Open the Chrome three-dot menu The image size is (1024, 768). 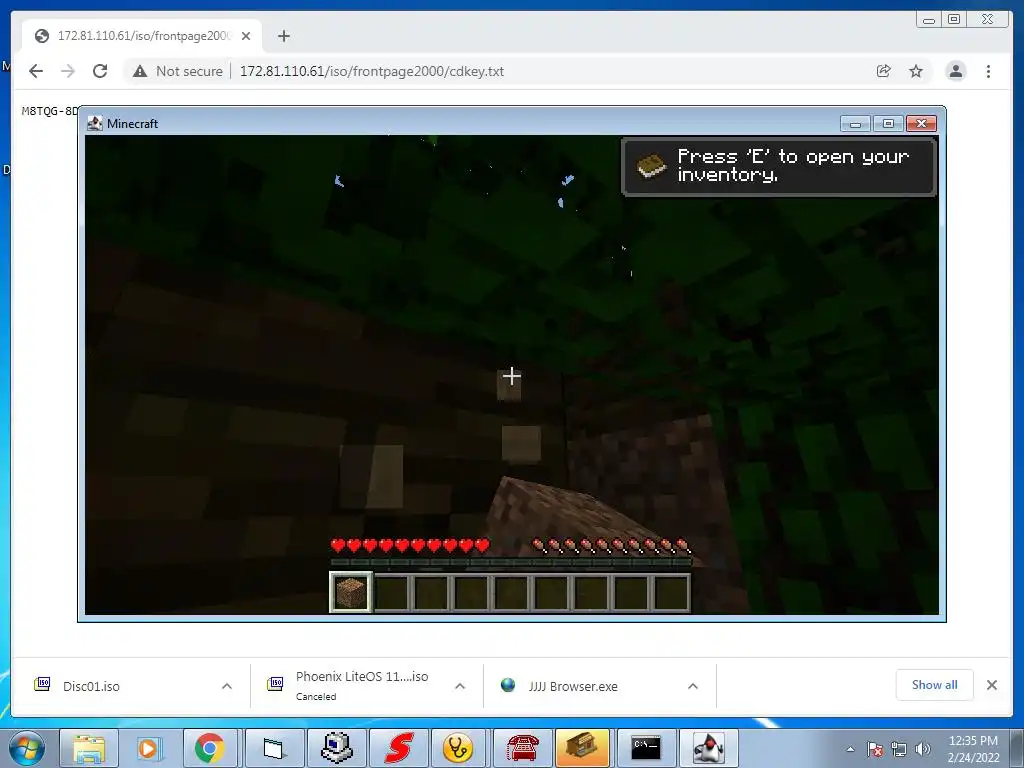[x=989, y=71]
